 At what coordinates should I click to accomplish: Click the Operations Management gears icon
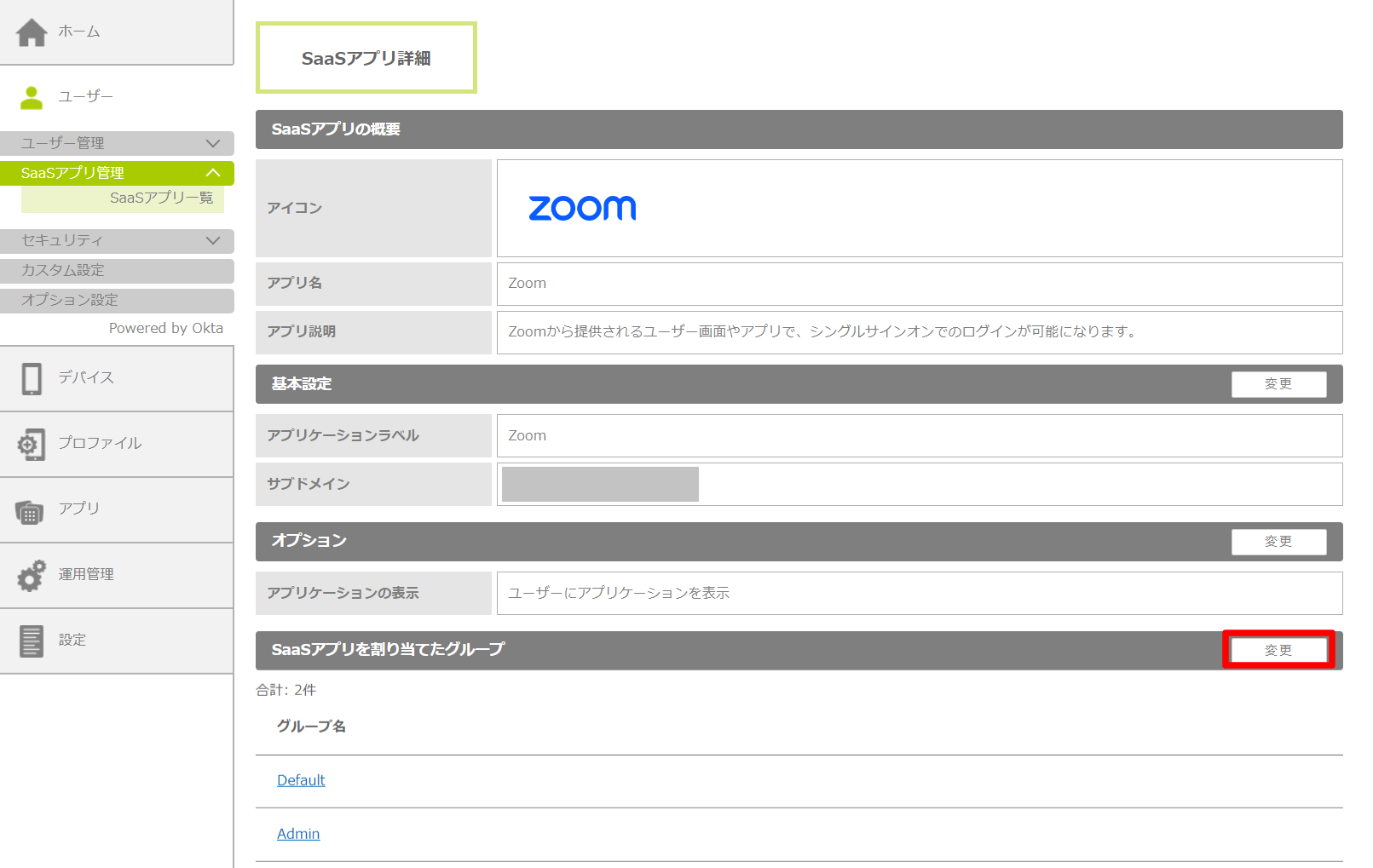point(32,576)
